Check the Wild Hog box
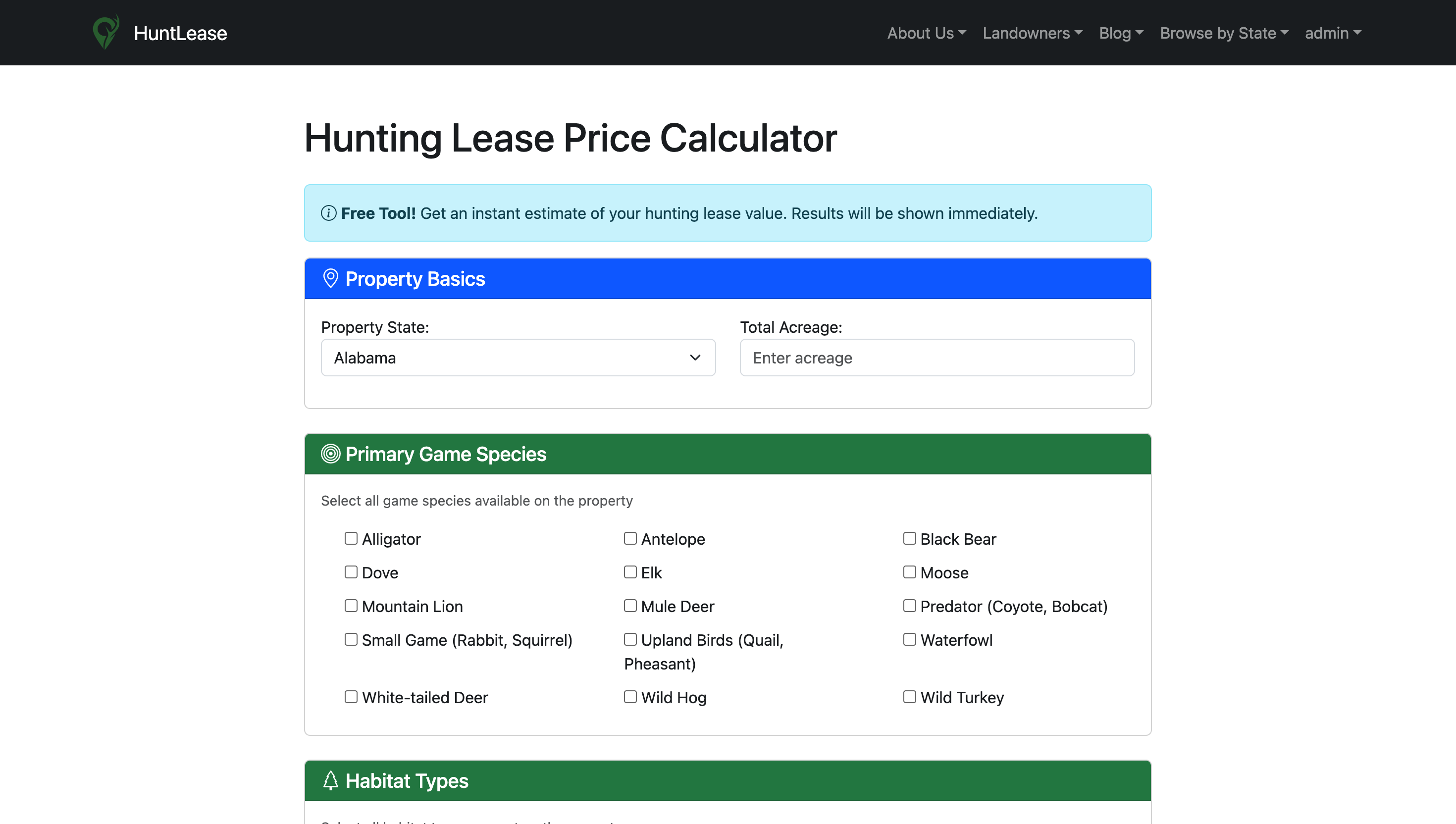Image resolution: width=1456 pixels, height=824 pixels. [630, 697]
